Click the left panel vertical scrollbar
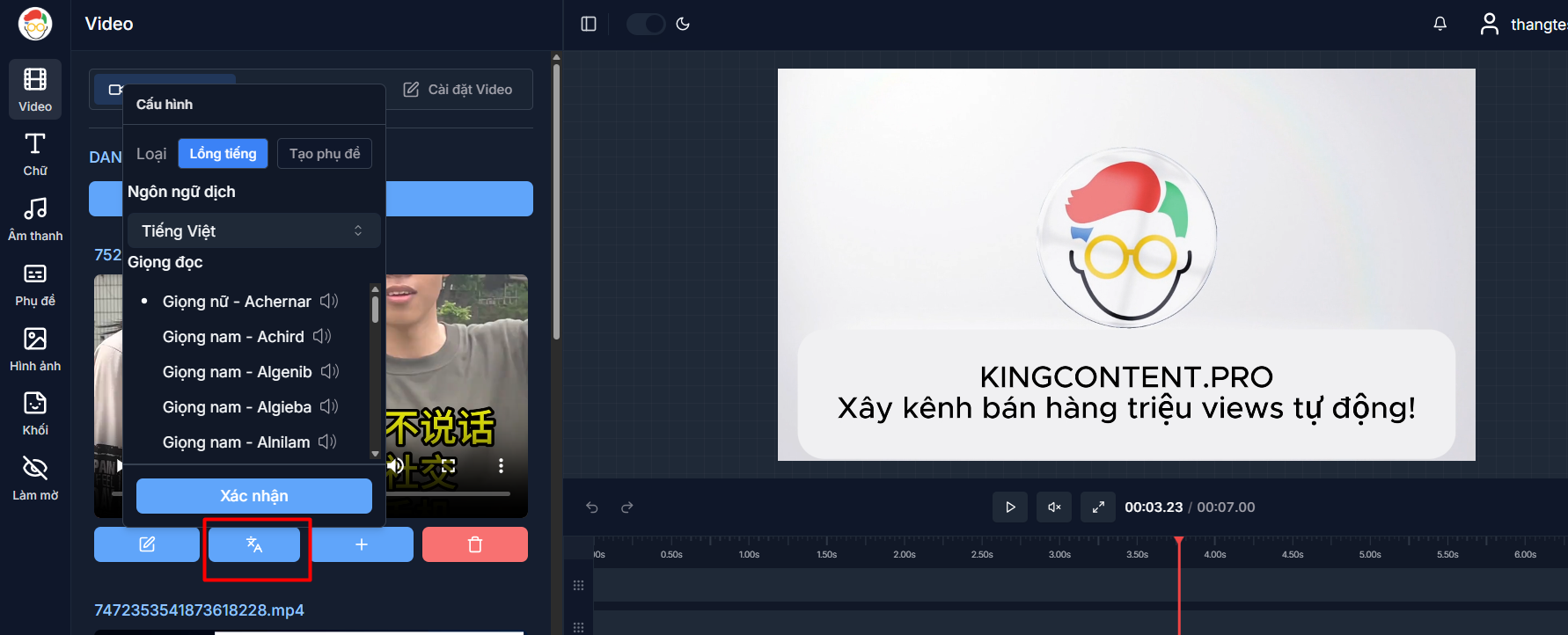The image size is (1568, 635). pyautogui.click(x=556, y=201)
